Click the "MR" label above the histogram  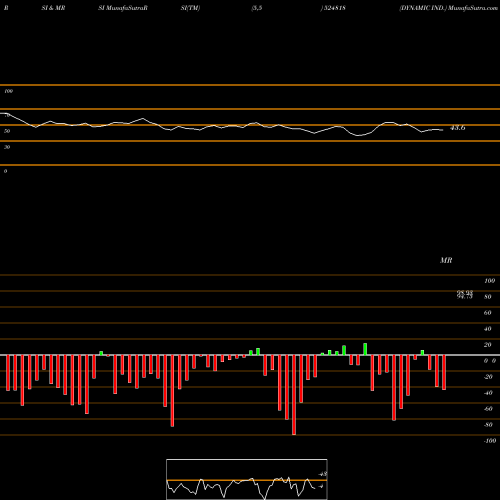click(x=446, y=260)
